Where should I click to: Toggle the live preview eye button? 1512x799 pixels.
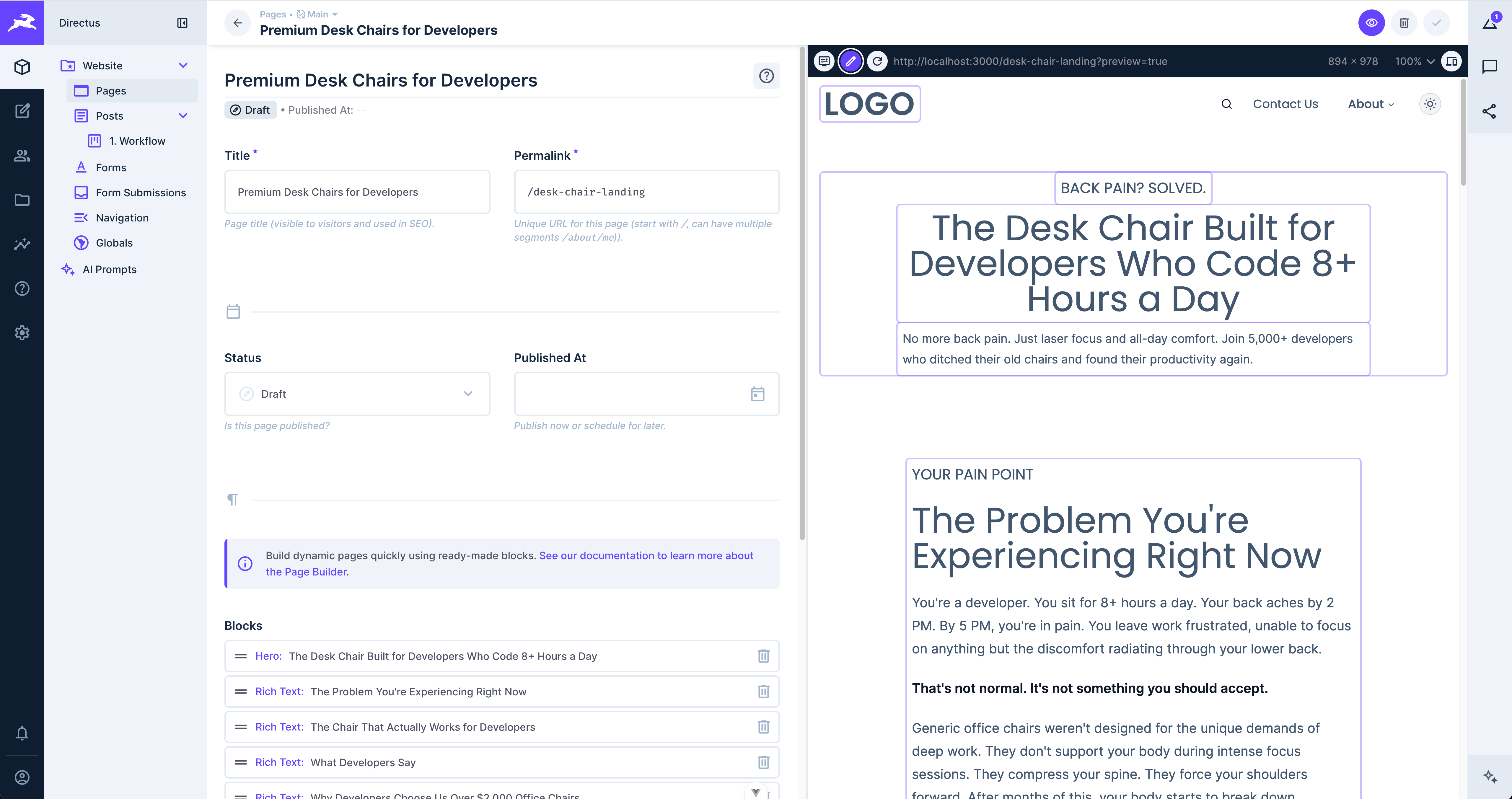(x=1371, y=23)
